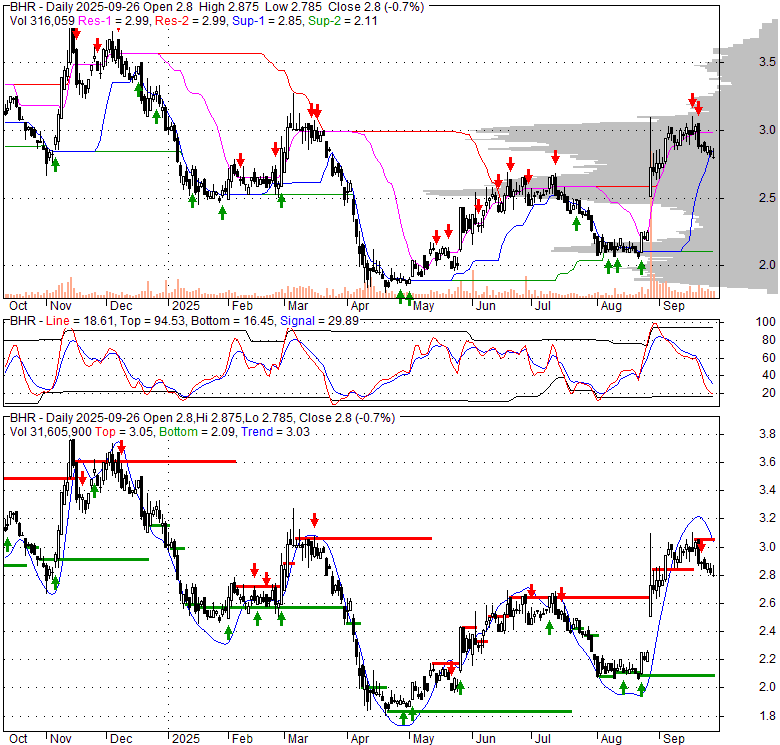The height and width of the screenshot is (745, 780).
Task: Click the 'Jul' month label under the top chart
Action: point(543,305)
